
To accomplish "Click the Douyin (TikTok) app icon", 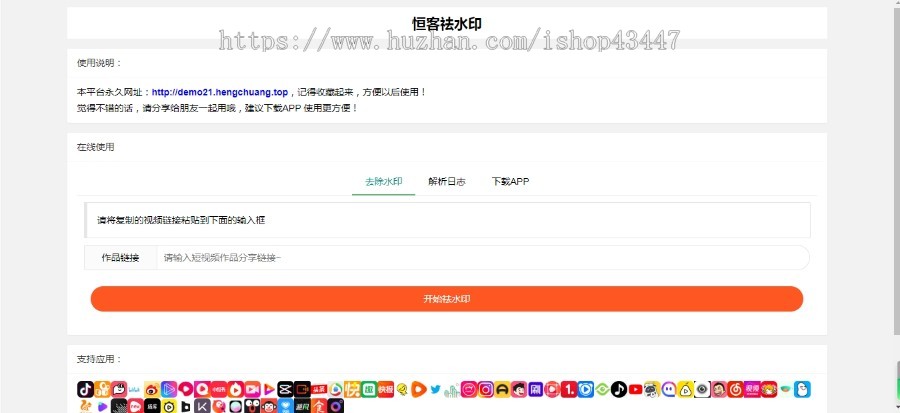I will point(86,389).
